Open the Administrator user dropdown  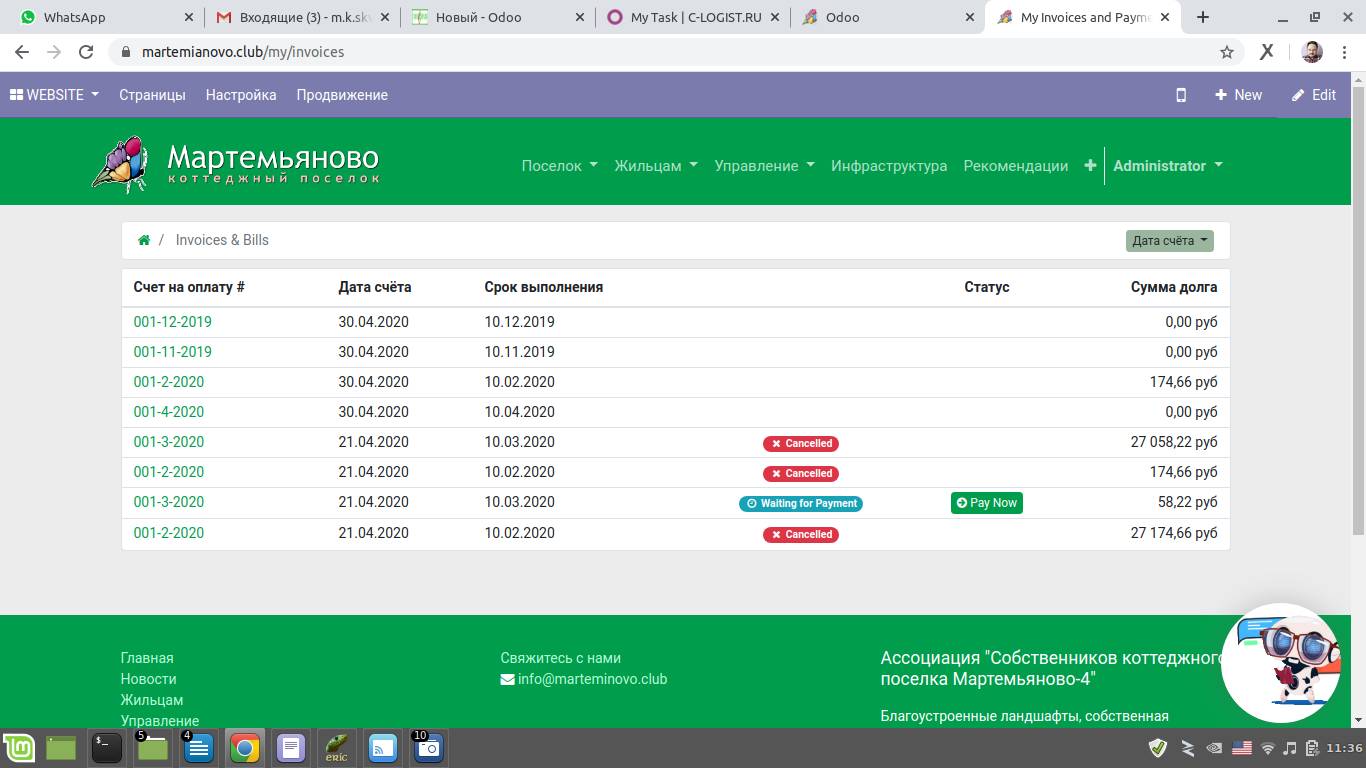pos(1167,166)
